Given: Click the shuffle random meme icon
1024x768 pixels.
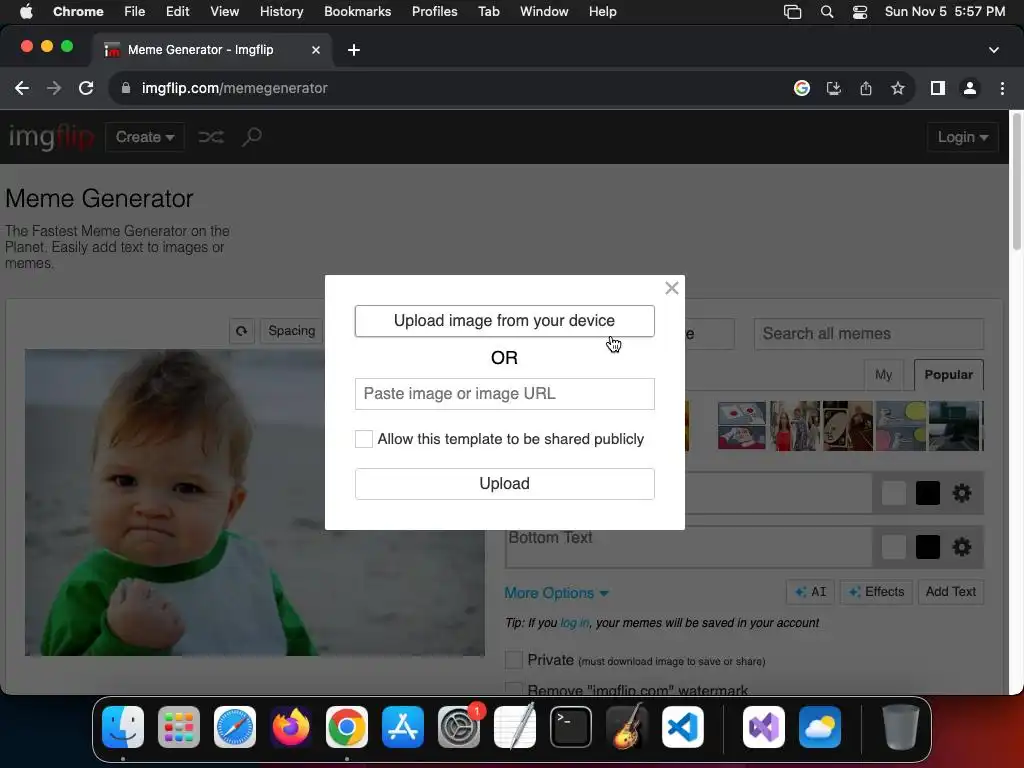Looking at the screenshot, I should (211, 137).
